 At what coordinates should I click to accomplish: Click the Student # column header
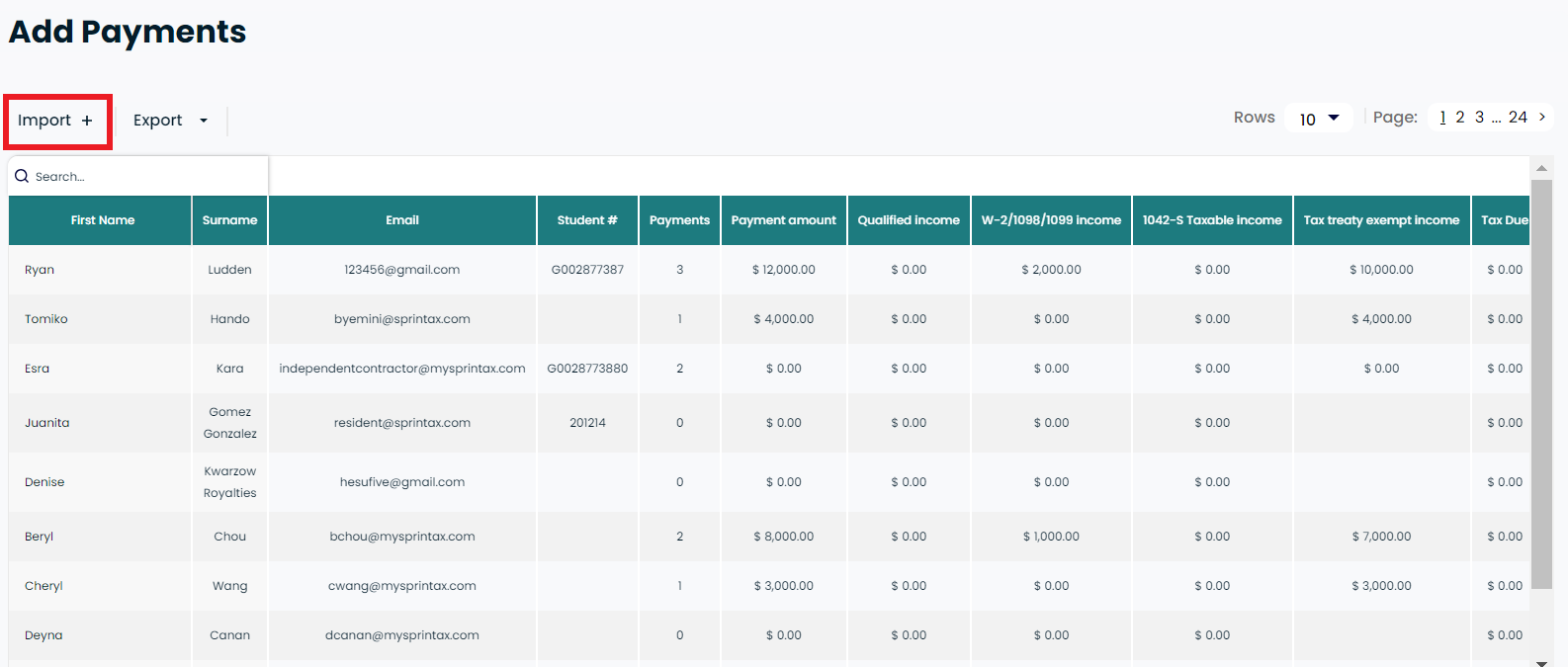pos(587,220)
